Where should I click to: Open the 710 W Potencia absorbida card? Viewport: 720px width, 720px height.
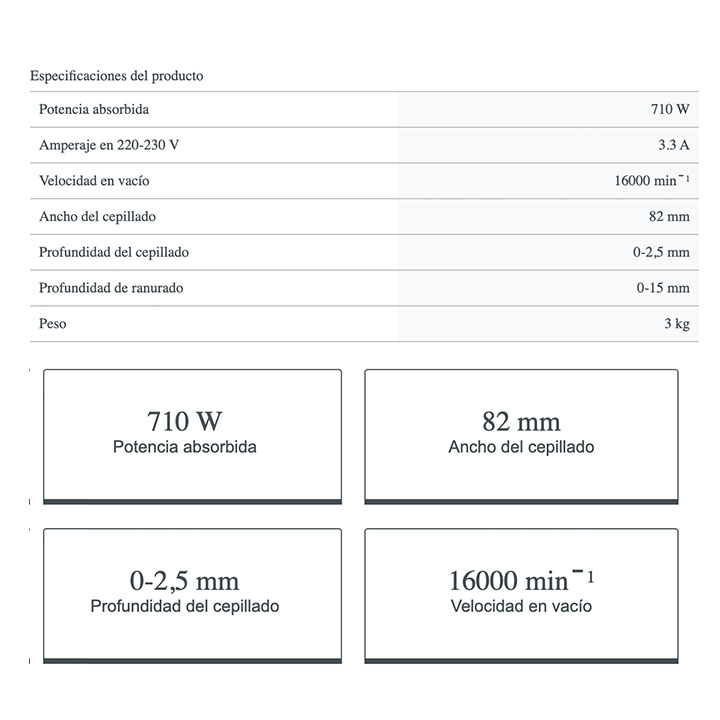click(x=192, y=433)
